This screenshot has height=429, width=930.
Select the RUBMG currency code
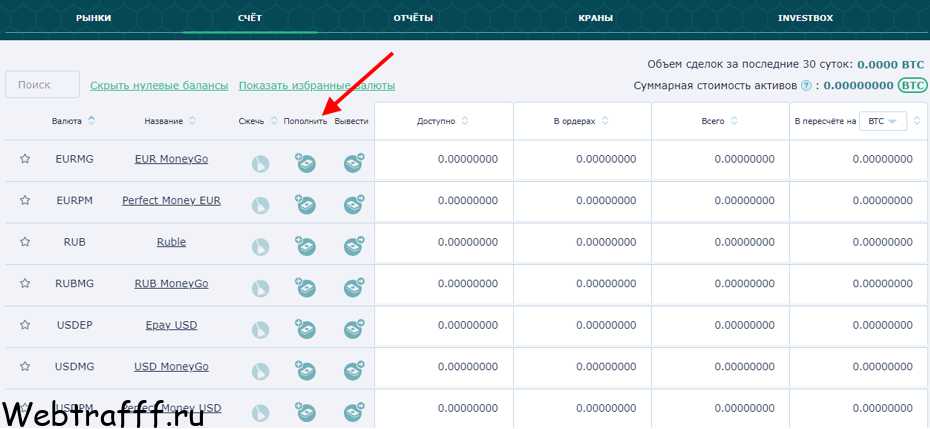(75, 284)
